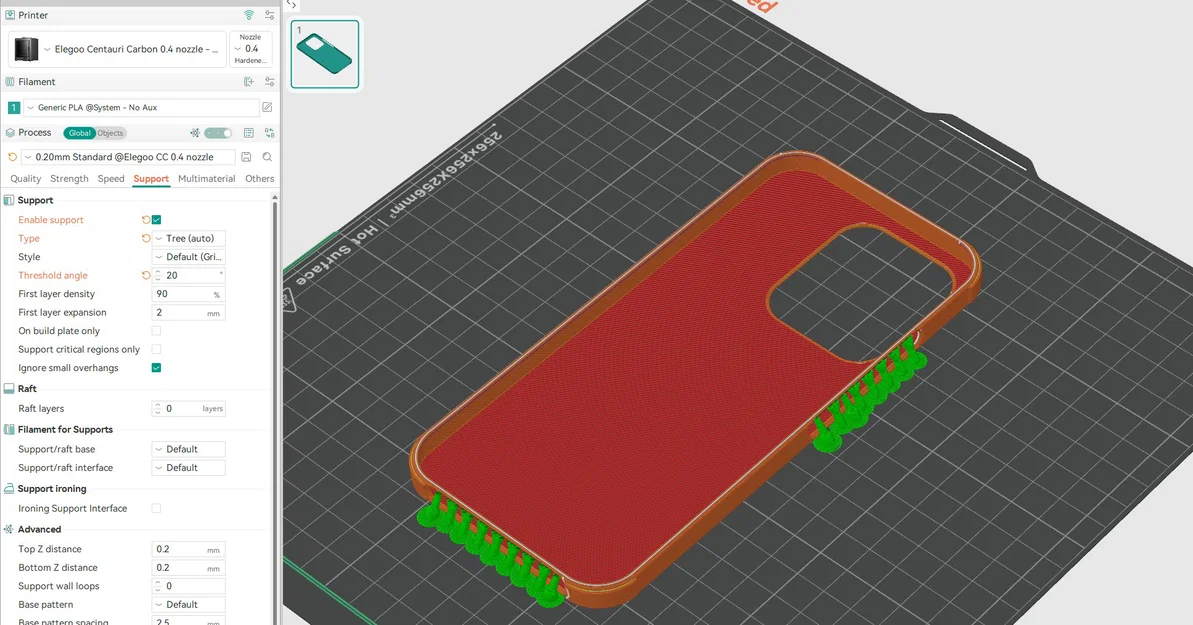
Task: Select the plate 1 thumbnail
Action: (x=325, y=54)
